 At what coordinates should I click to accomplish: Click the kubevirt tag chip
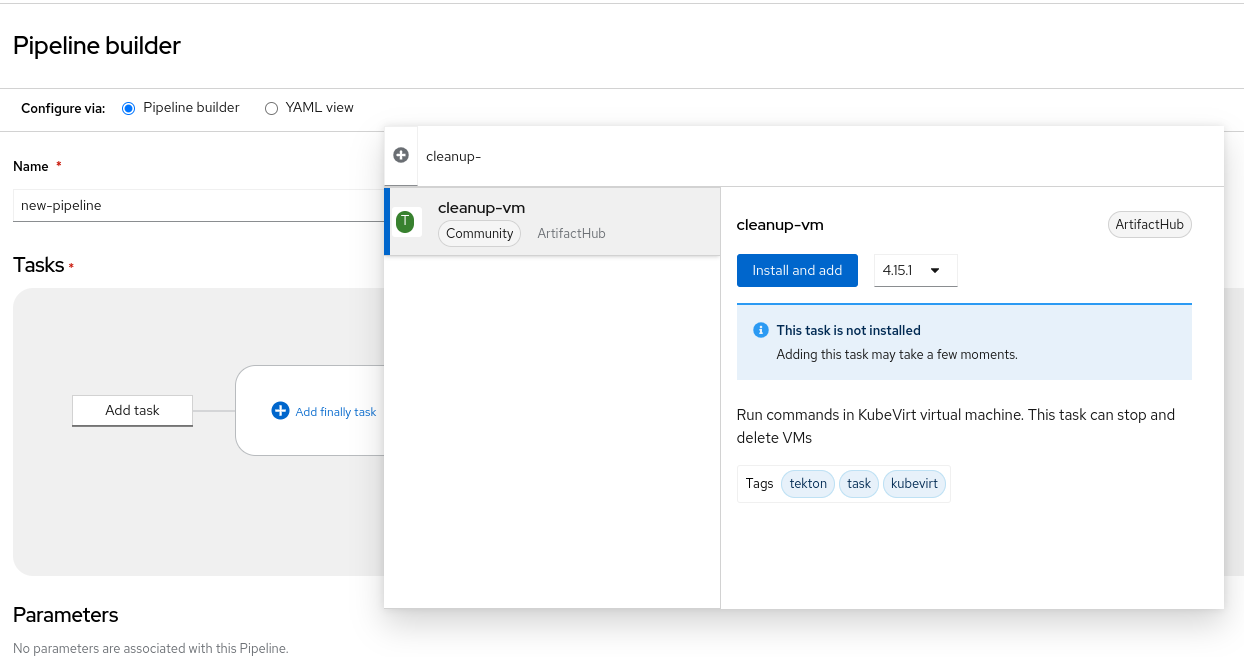tap(914, 484)
